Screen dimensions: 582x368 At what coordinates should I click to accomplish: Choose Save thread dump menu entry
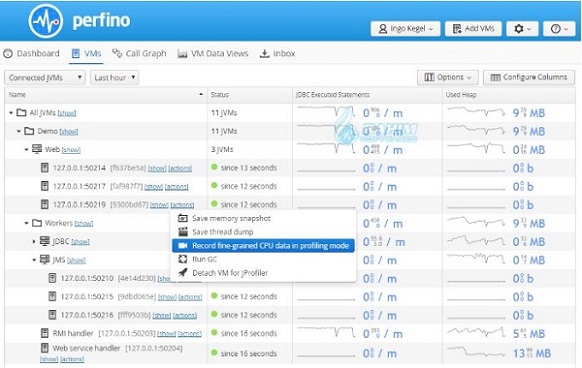pyautogui.click(x=264, y=232)
